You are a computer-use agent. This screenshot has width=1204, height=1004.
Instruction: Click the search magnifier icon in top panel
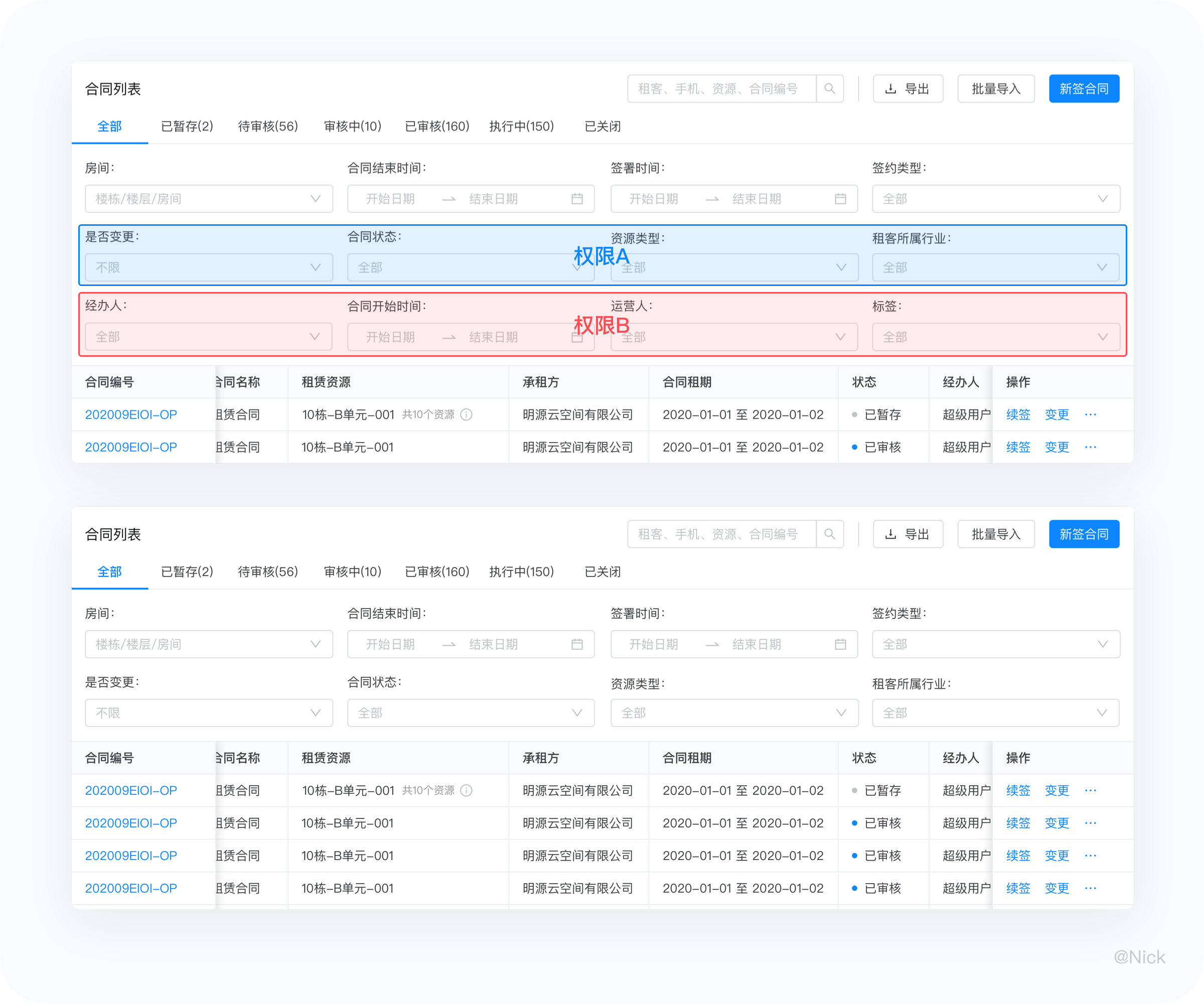click(x=829, y=89)
